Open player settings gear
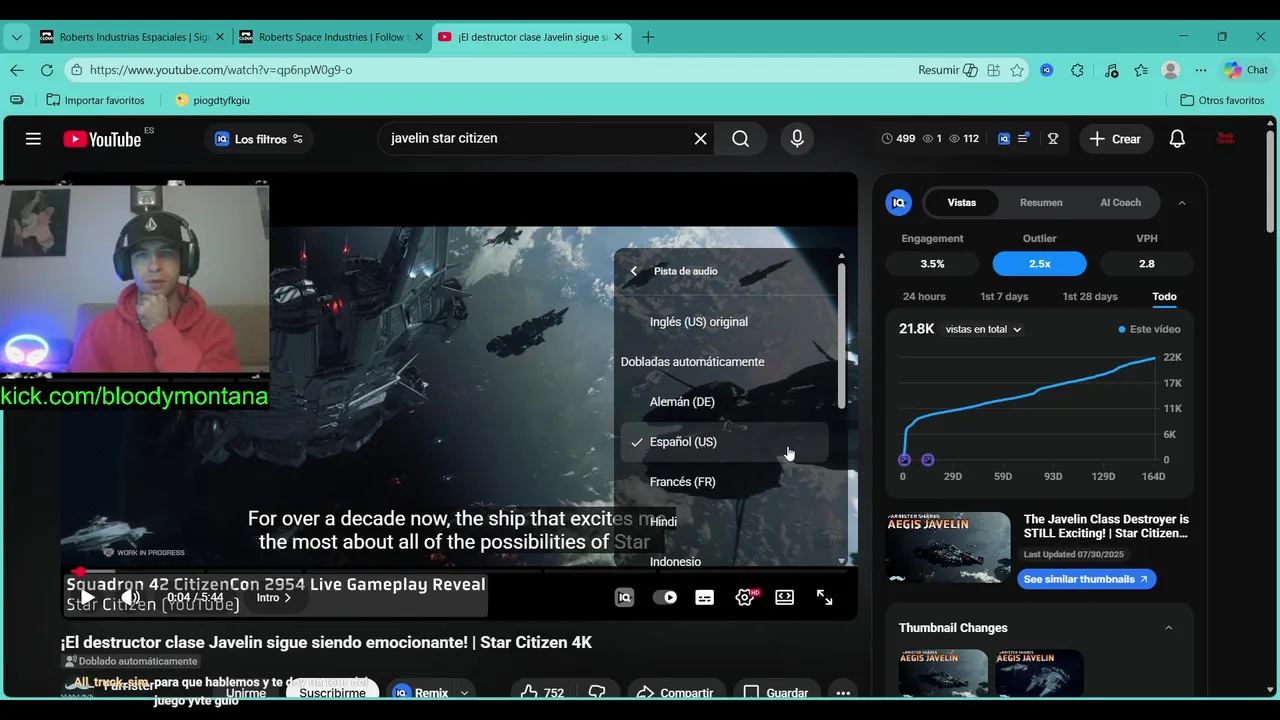 click(x=745, y=598)
